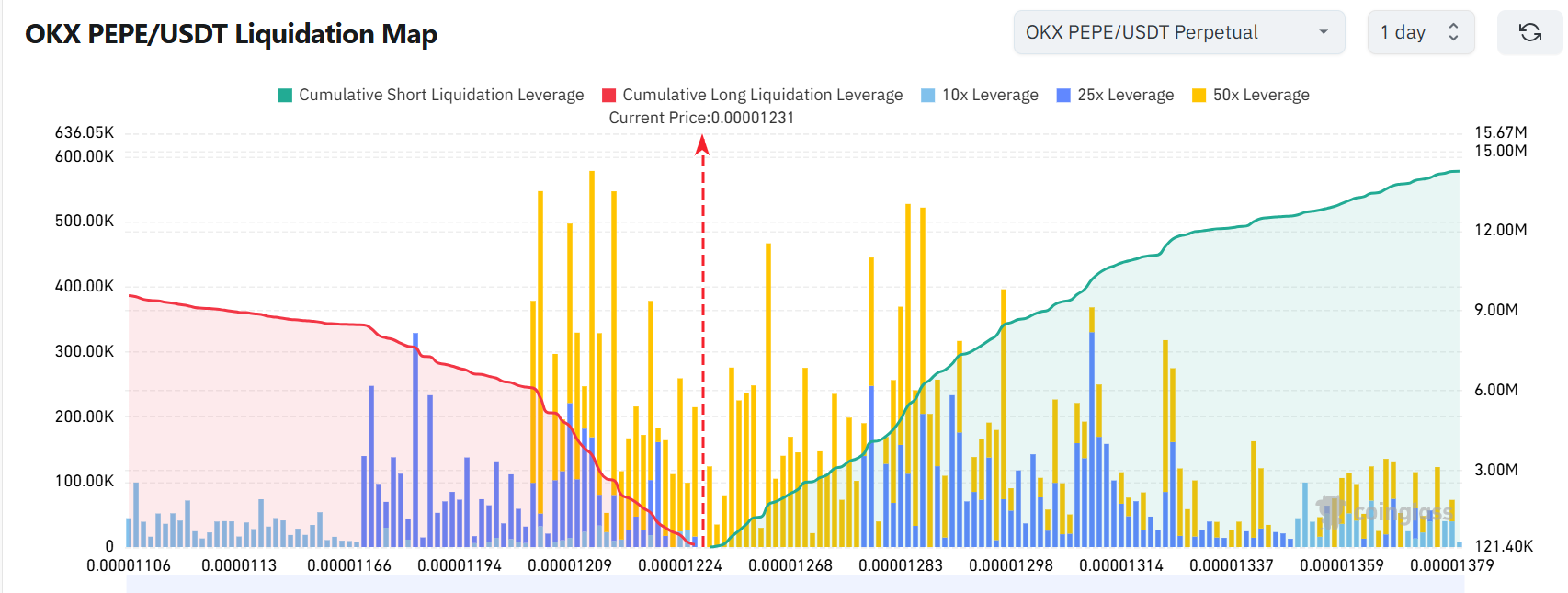Click x-axis label 0.00001209

tap(570, 565)
